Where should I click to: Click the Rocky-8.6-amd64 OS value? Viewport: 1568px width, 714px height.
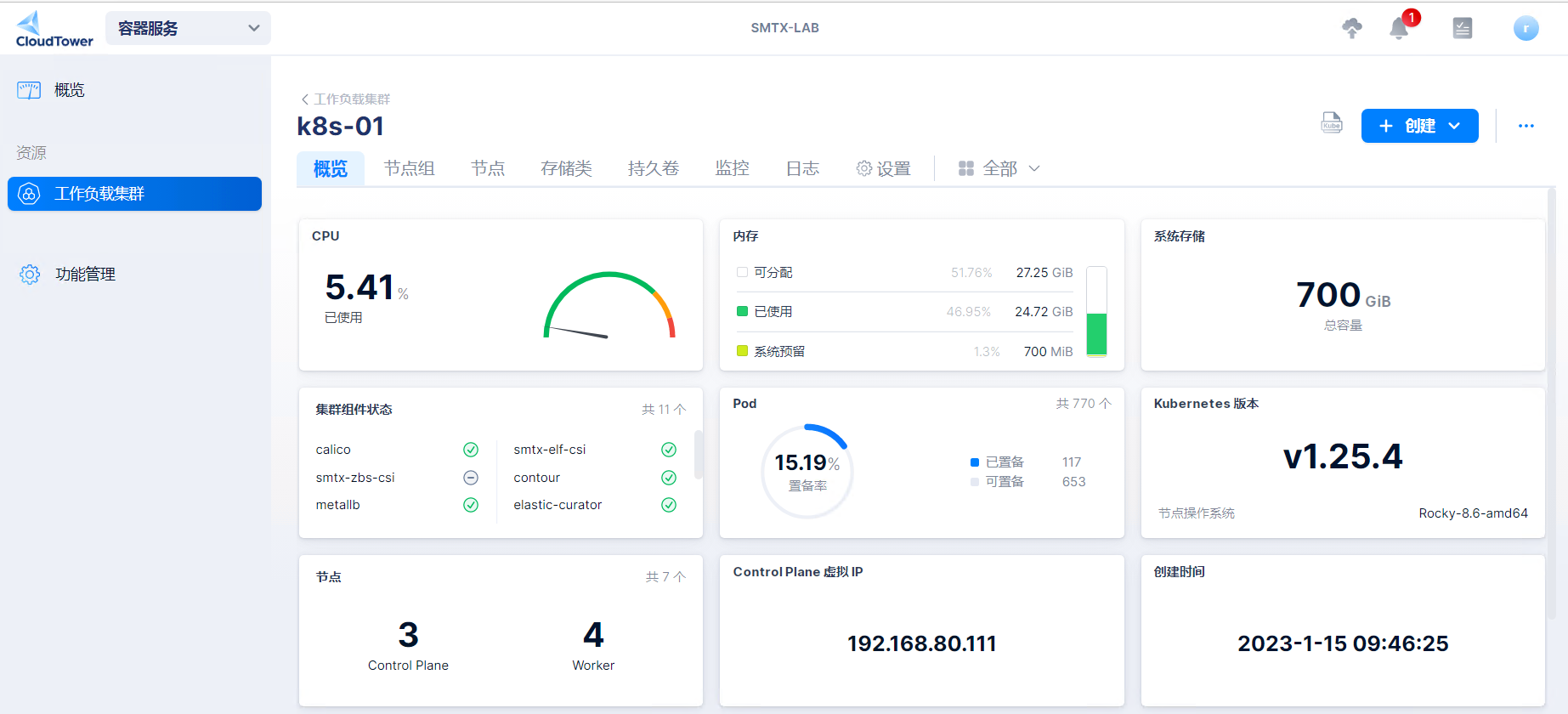1473,513
